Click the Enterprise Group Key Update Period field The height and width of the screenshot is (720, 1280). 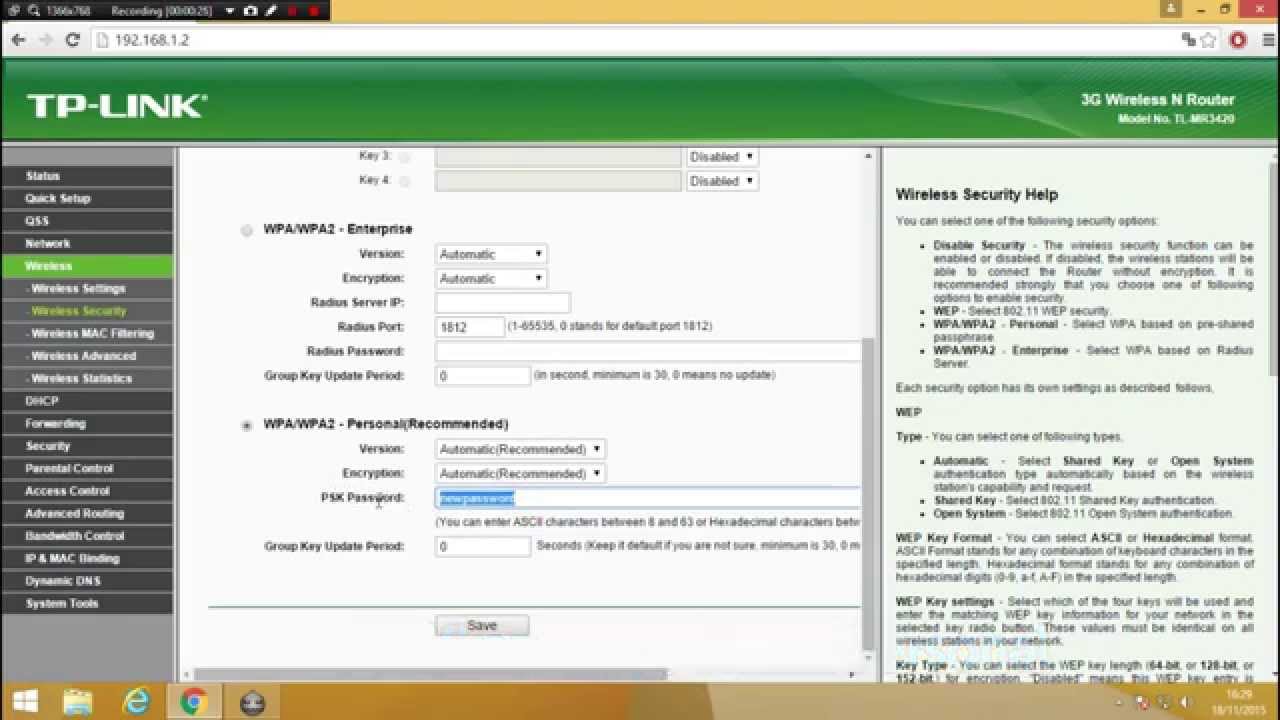[x=483, y=376]
